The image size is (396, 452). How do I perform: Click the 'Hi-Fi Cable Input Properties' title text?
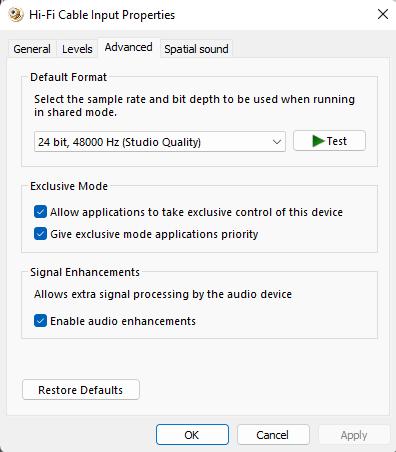pyautogui.click(x=102, y=15)
